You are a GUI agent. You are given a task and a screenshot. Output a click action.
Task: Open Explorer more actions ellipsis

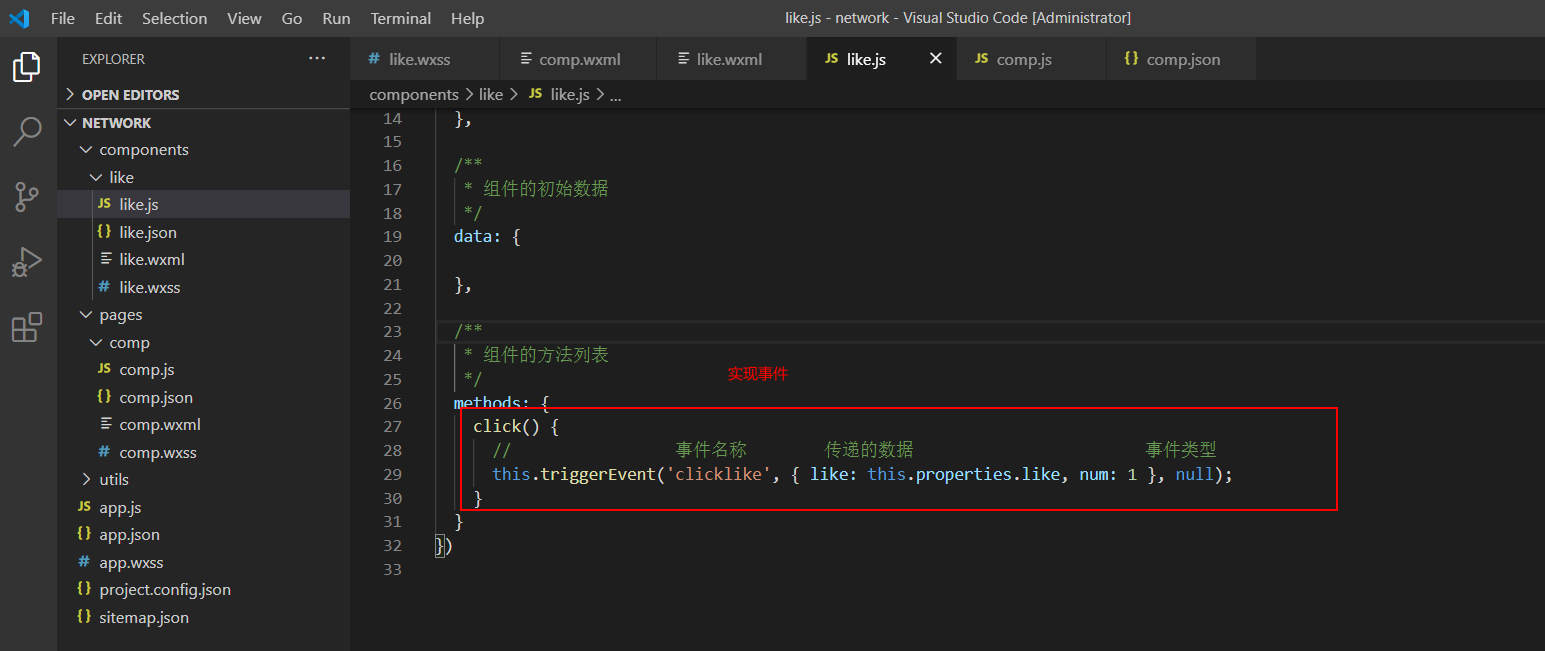point(317,59)
